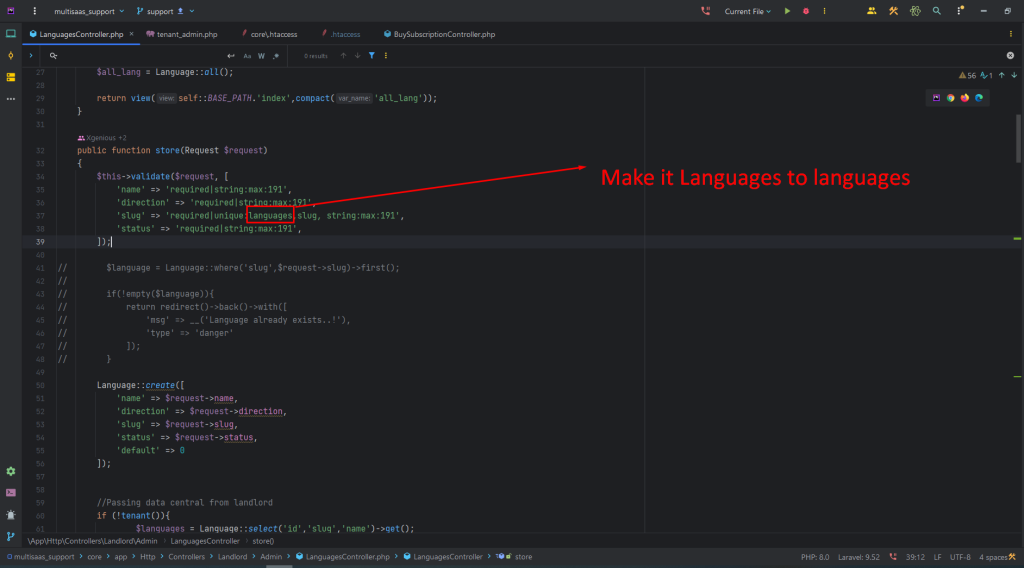Image resolution: width=1024 pixels, height=568 pixels.
Task: Open the support branch dropdown
Action: click(165, 11)
